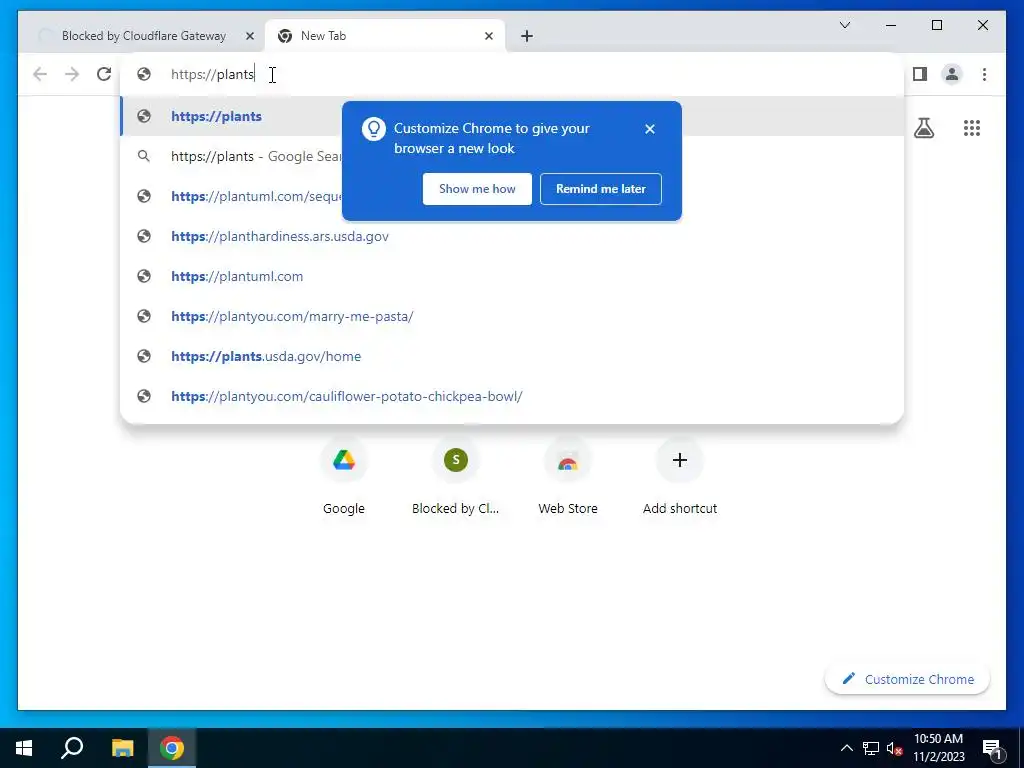Open the notification center icon
This screenshot has height=768, width=1024.
pos(992,748)
